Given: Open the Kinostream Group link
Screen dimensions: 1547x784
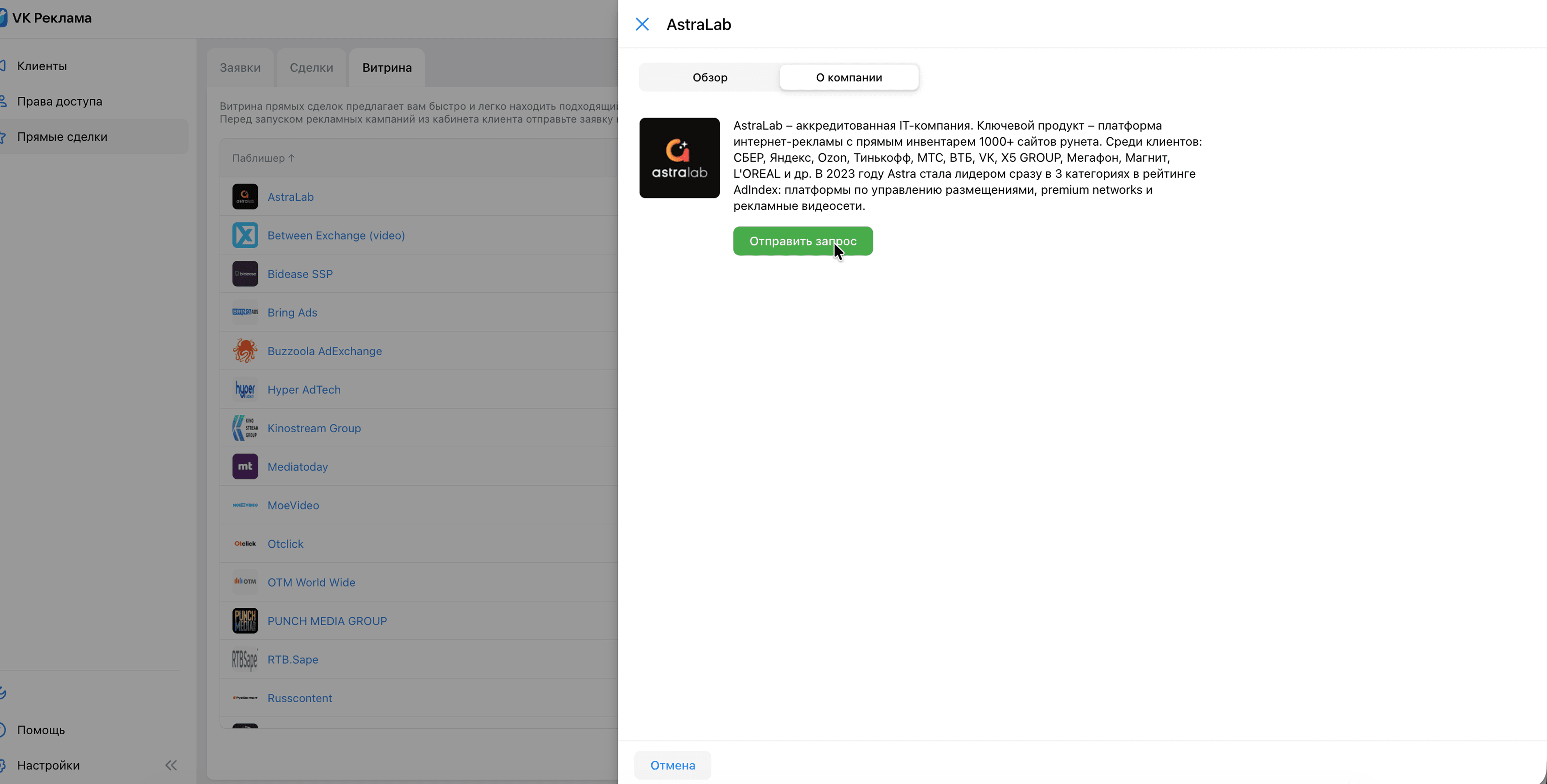Looking at the screenshot, I should pos(314,428).
